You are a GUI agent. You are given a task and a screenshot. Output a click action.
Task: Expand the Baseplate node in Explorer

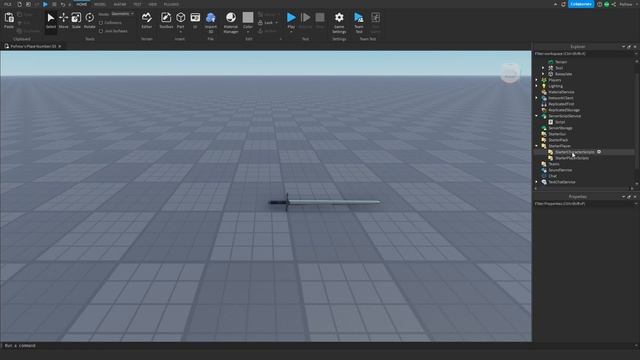[x=543, y=74]
